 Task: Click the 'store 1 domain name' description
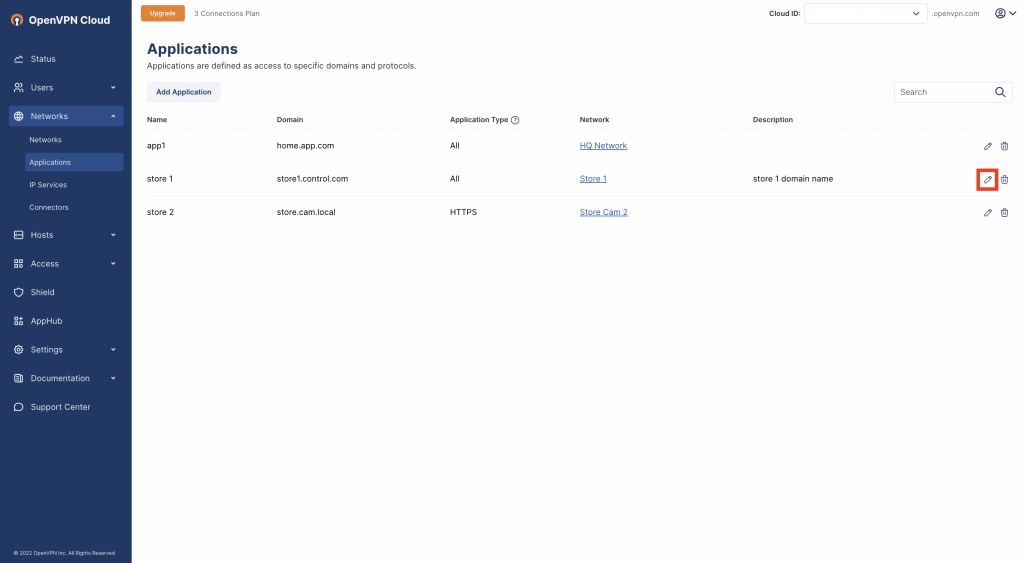793,179
